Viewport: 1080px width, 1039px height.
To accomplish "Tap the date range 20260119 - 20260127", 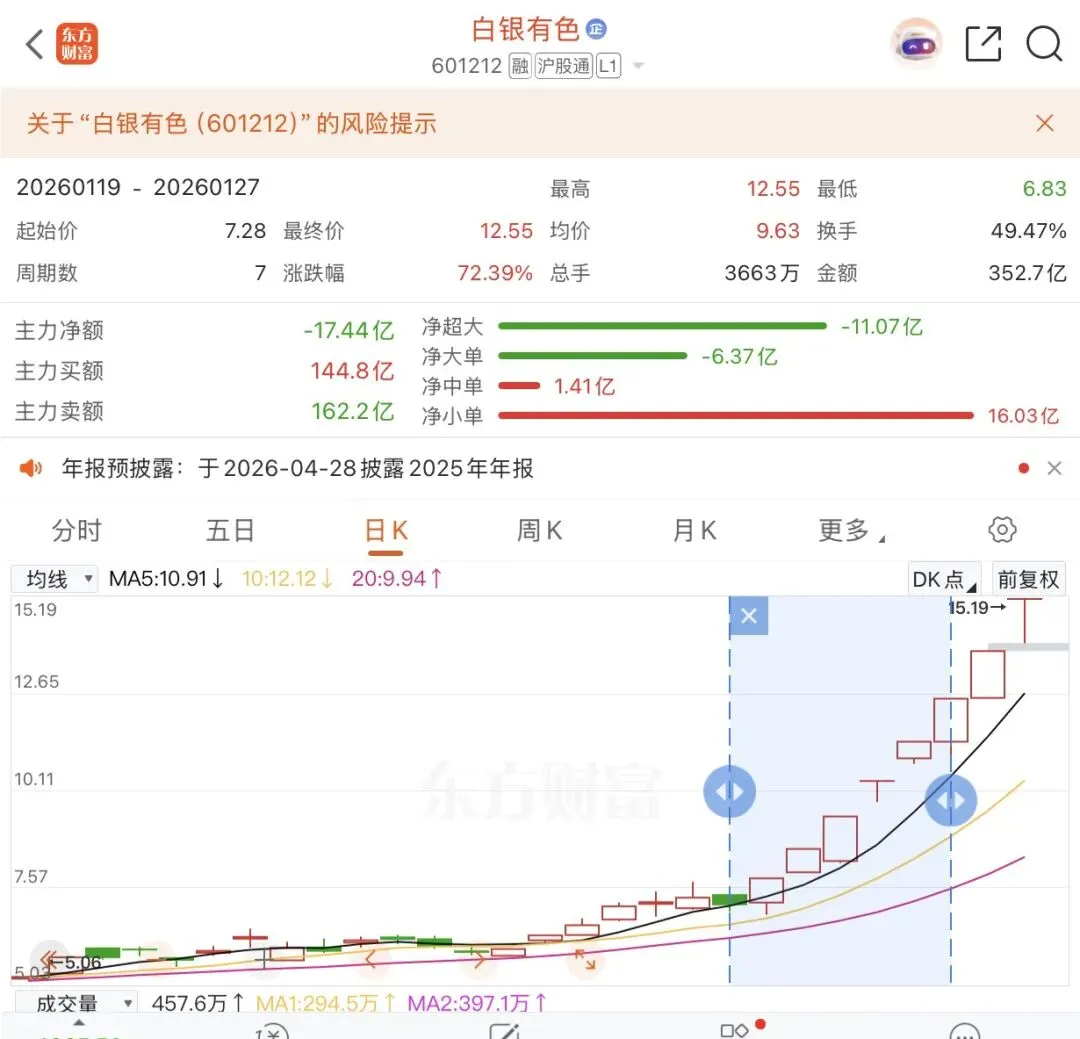I will [138, 187].
